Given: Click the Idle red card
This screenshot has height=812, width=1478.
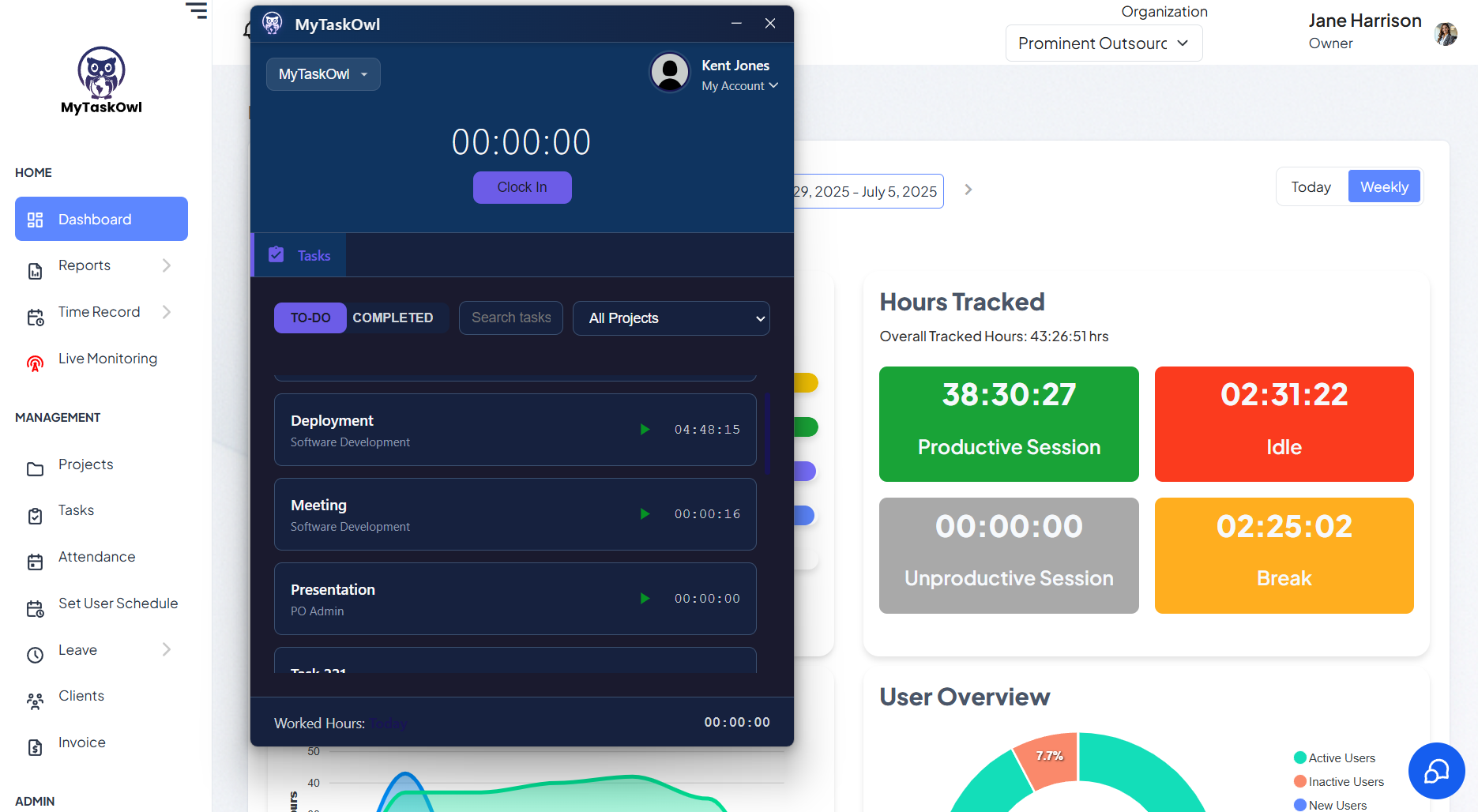Looking at the screenshot, I should (x=1284, y=424).
